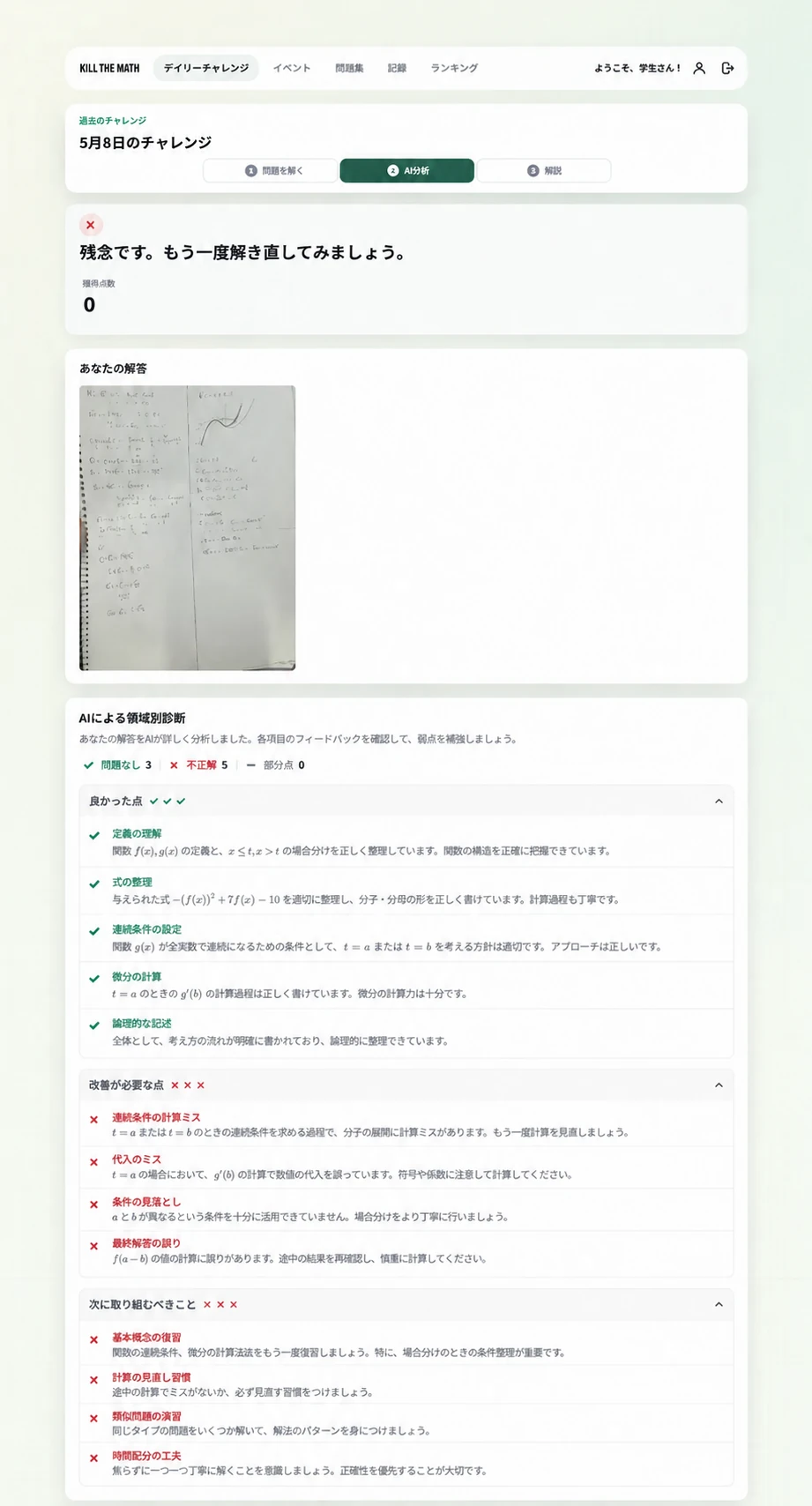Click the X icon beside 時間配分の工夫
Image resolution: width=812 pixels, height=1506 pixels.
(94, 1458)
